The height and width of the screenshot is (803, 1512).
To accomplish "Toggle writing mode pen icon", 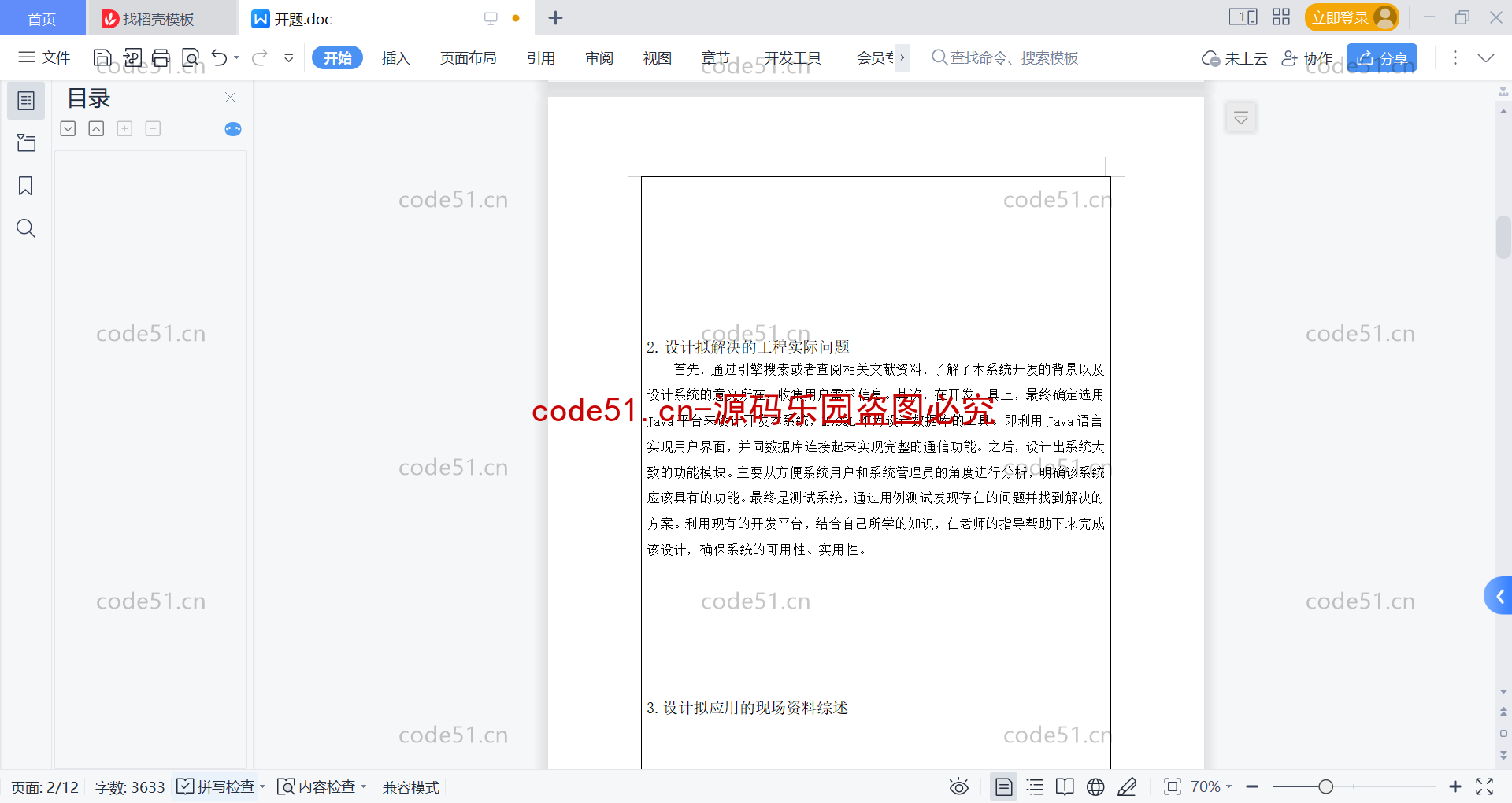I will click(1127, 786).
